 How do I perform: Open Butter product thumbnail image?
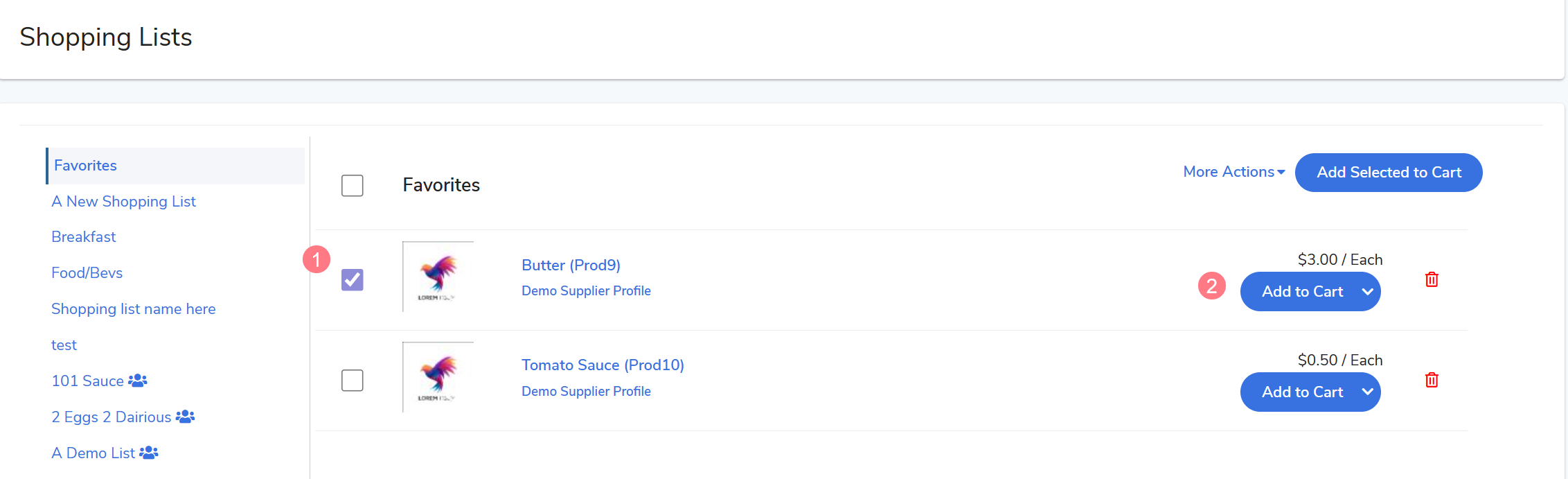click(438, 277)
